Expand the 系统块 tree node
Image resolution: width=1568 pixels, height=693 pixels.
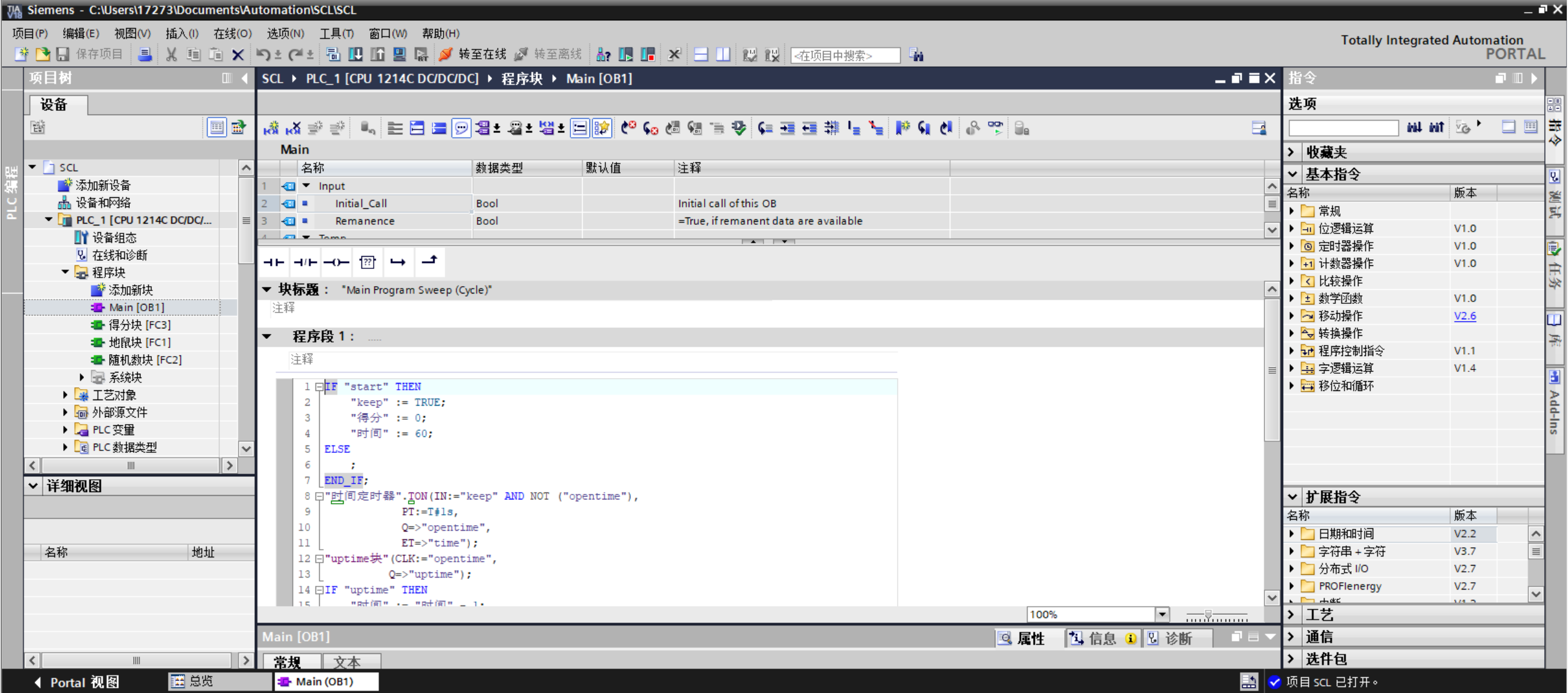tap(81, 377)
